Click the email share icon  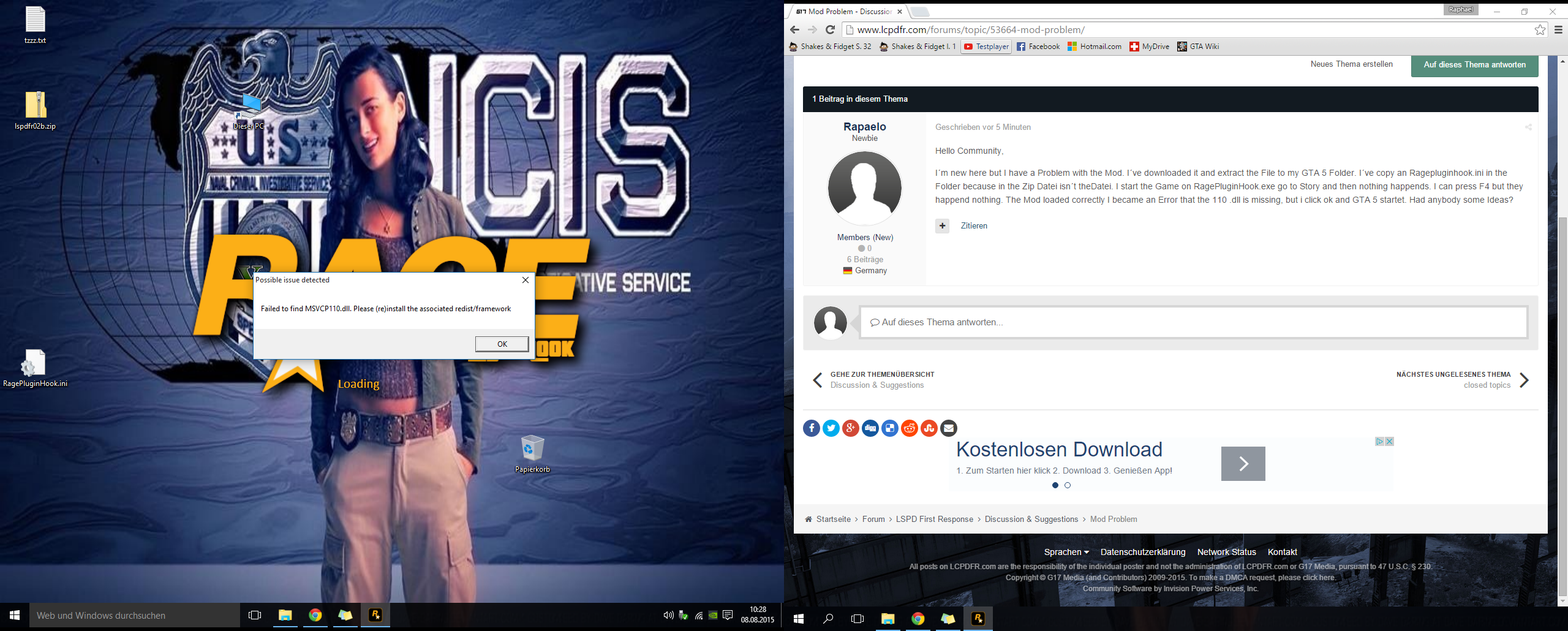[949, 428]
